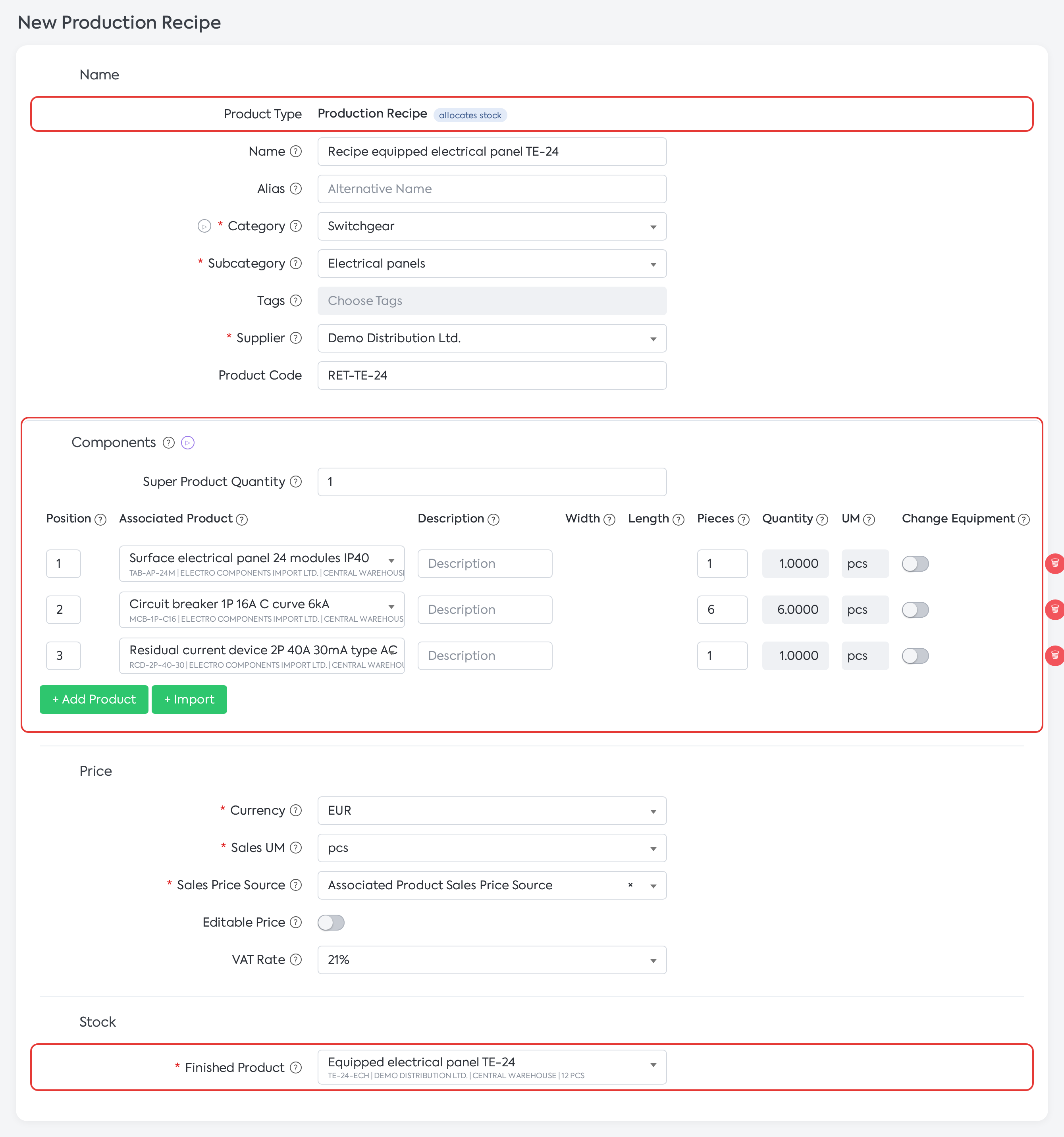This screenshot has height=1137, width=1064.
Task: Open Finished Product dropdown Equipped electrical panel TE-24
Action: [x=492, y=1067]
